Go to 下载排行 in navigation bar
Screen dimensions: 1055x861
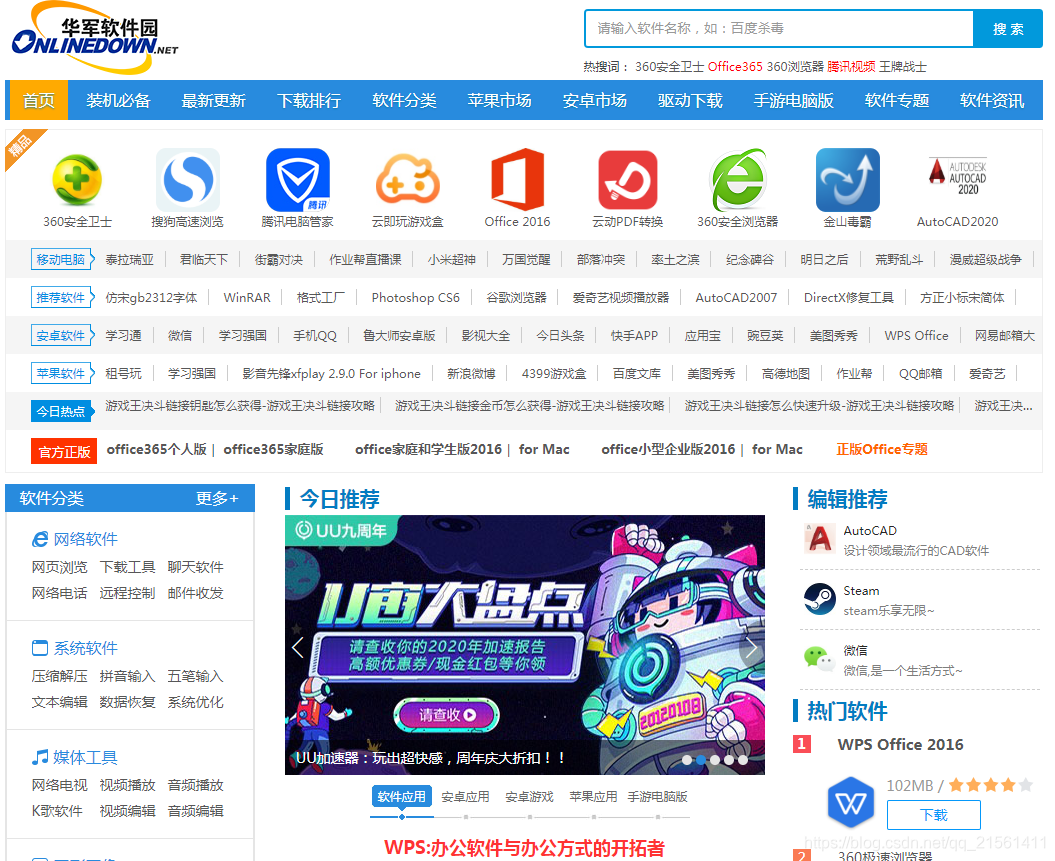pos(309,100)
